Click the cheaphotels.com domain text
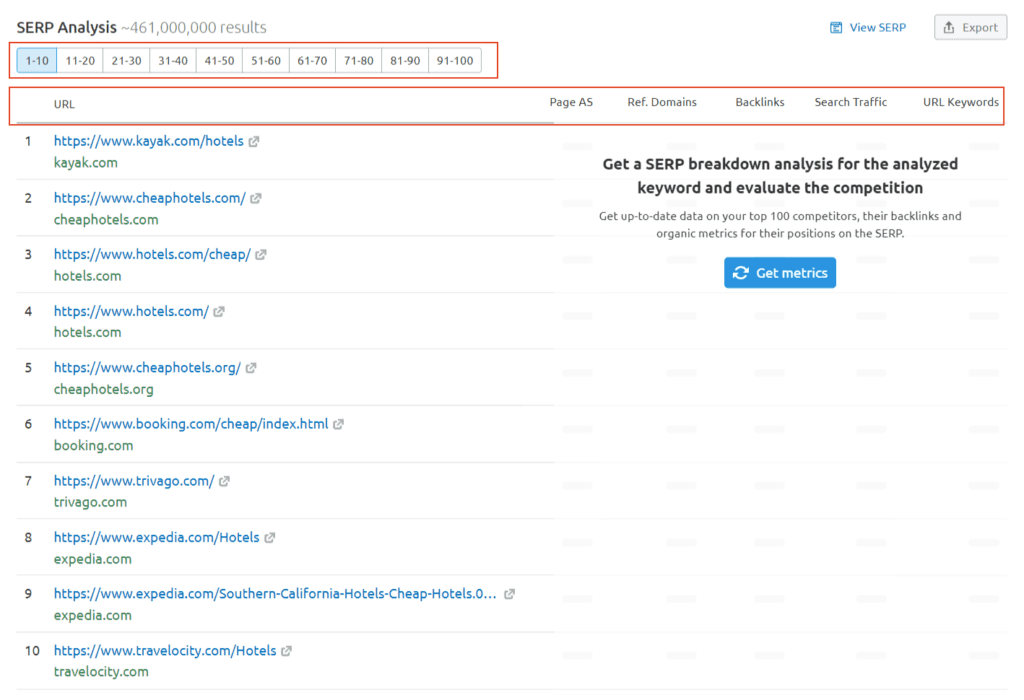This screenshot has height=700, width=1024. (x=106, y=219)
